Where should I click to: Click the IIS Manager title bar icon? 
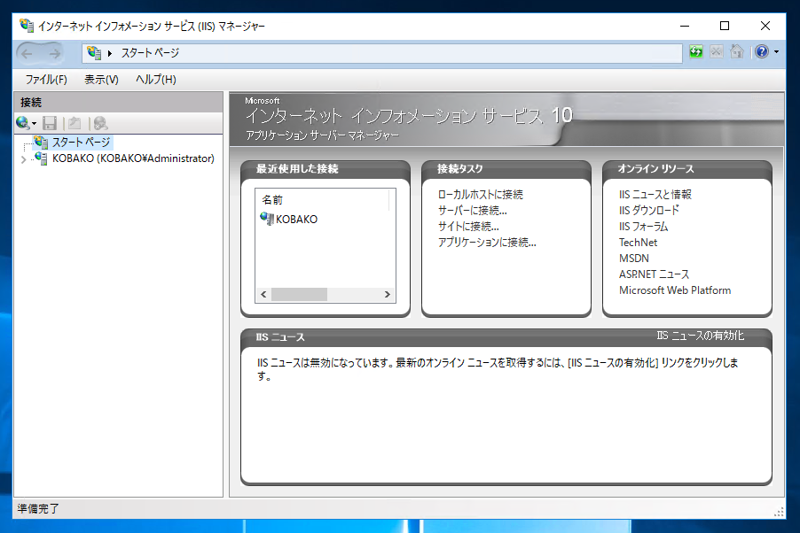click(27, 26)
